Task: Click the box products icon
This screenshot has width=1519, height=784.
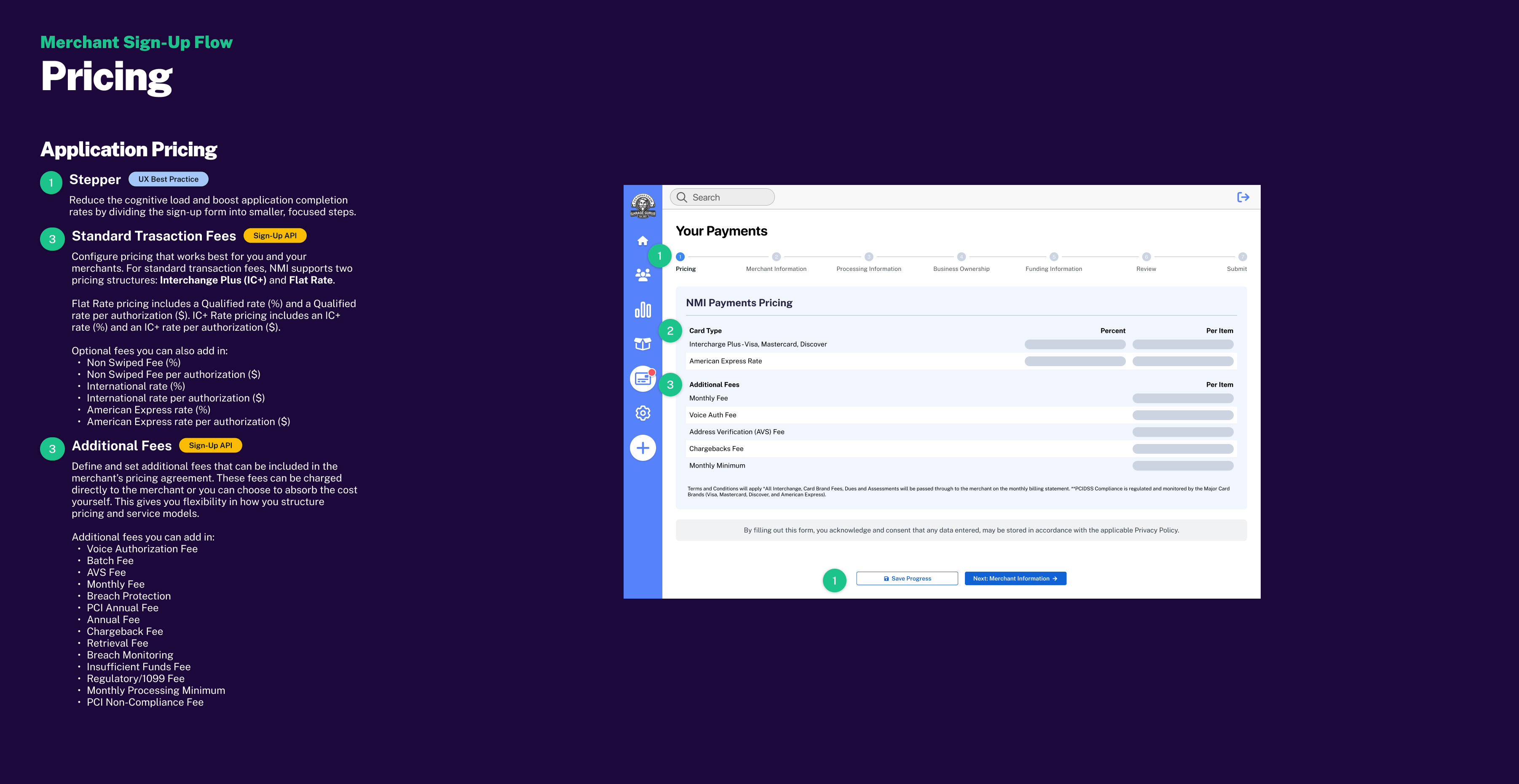Action: 643,344
